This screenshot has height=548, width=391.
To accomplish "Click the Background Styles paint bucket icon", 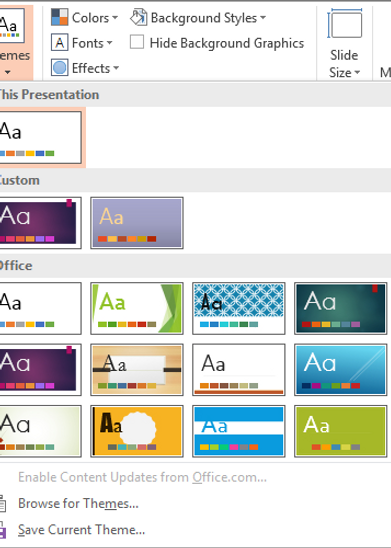I will (138, 17).
